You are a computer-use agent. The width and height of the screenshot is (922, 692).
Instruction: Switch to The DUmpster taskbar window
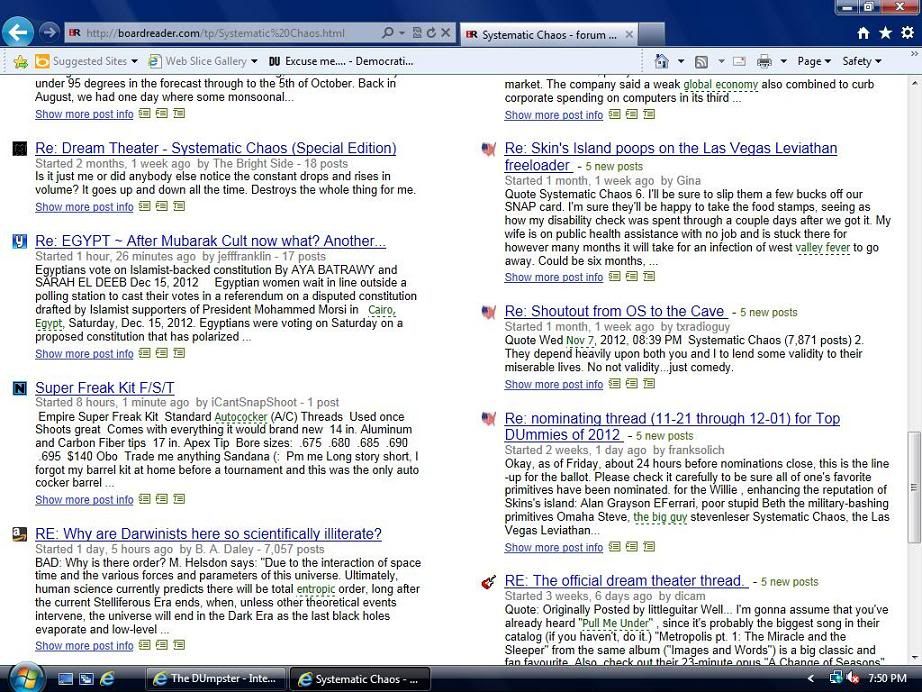tap(215, 678)
